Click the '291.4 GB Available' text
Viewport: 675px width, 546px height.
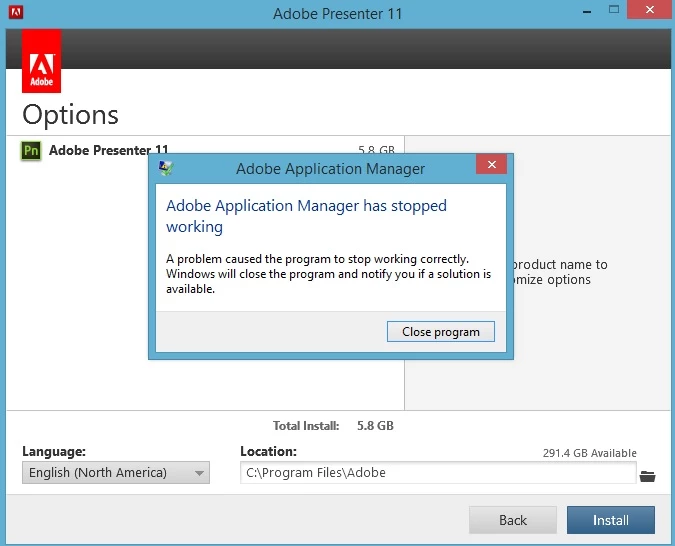[589, 453]
